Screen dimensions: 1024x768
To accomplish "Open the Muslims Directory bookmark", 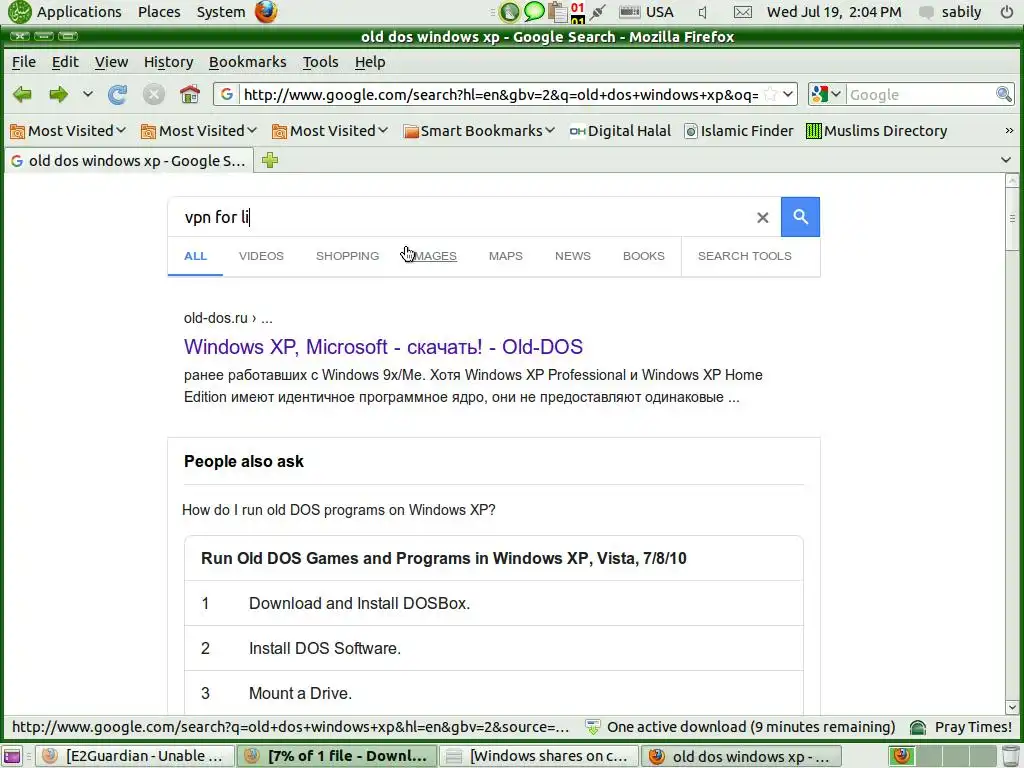I will (876, 131).
